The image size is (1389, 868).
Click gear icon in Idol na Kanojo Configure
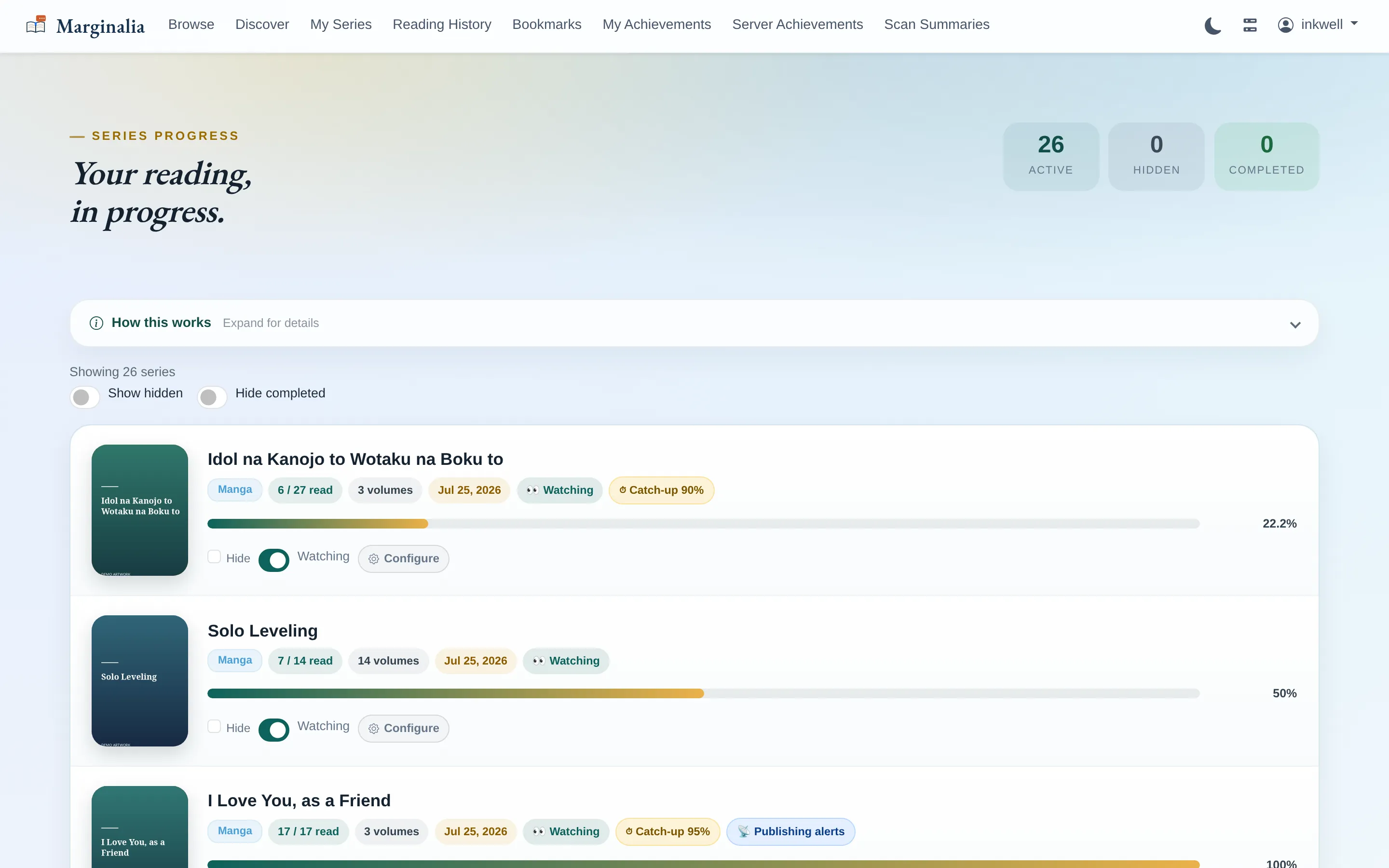tap(374, 559)
